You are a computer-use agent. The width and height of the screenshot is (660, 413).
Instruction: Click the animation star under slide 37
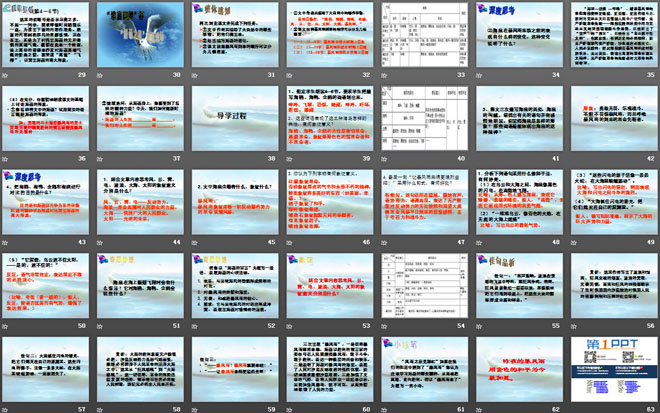click(x=100, y=159)
